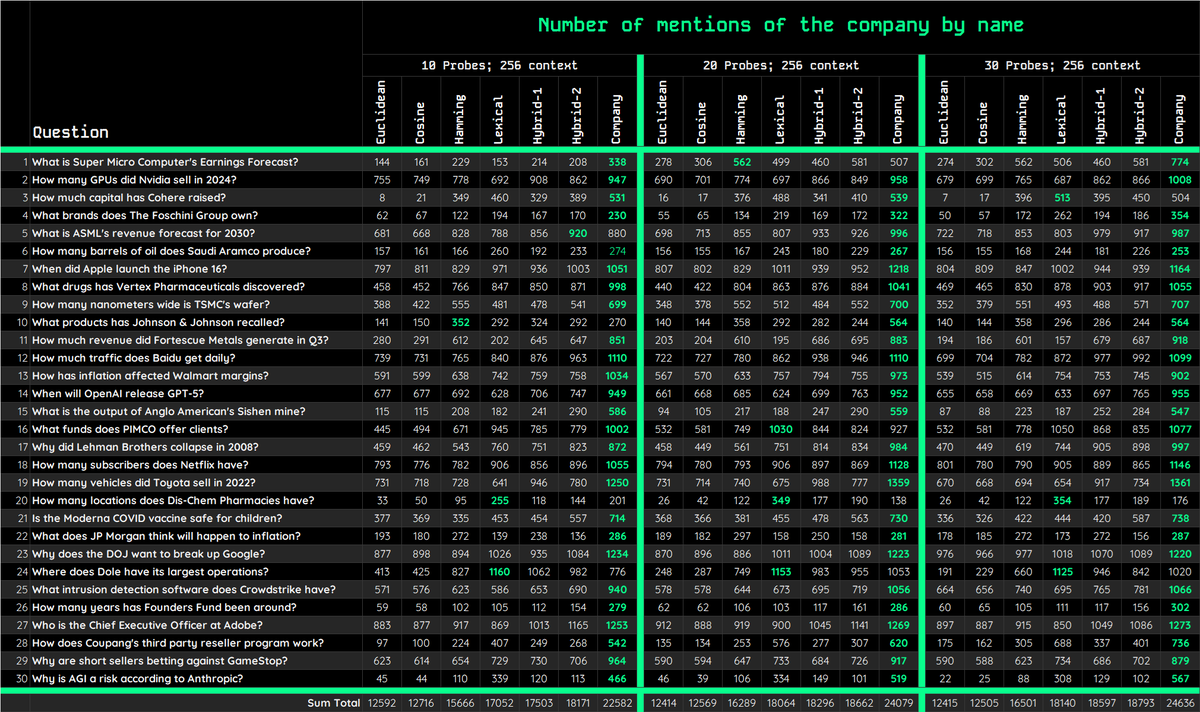Click the 'Sum Total' label in the footer row

[333, 703]
